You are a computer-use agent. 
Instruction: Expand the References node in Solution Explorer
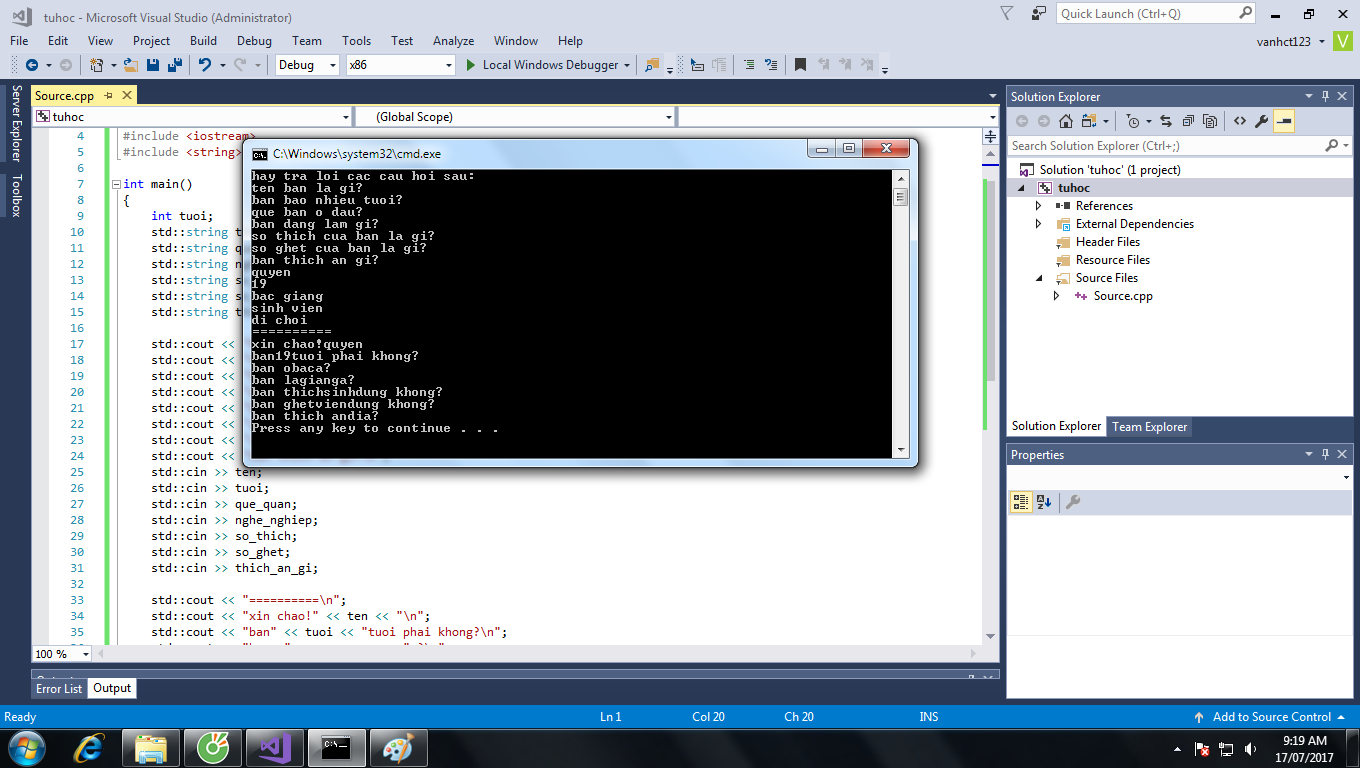click(x=1039, y=206)
